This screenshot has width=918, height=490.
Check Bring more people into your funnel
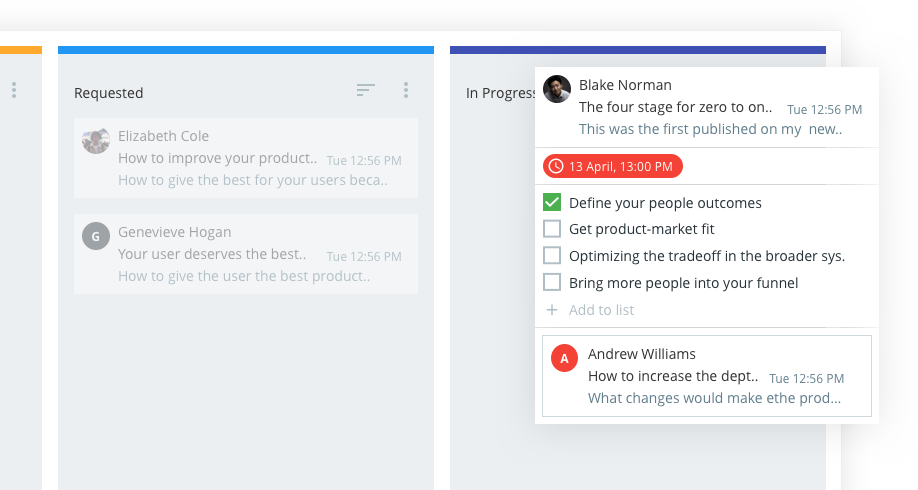[x=552, y=283]
